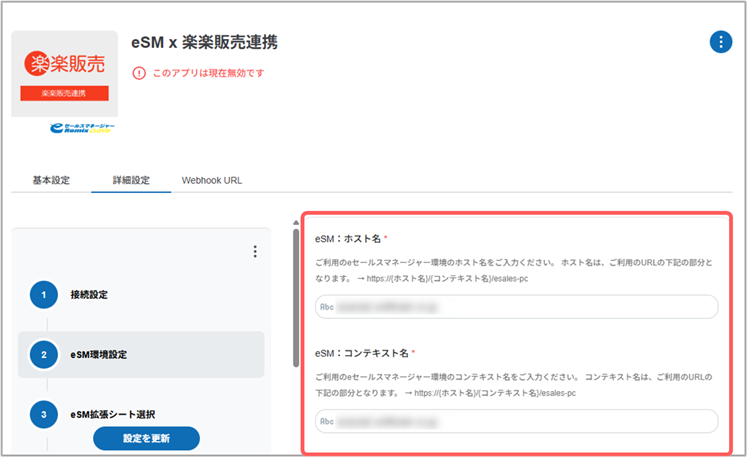This screenshot has height=459, width=747.
Task: Click the eSales Manager Remix logo
Action: pos(82,129)
